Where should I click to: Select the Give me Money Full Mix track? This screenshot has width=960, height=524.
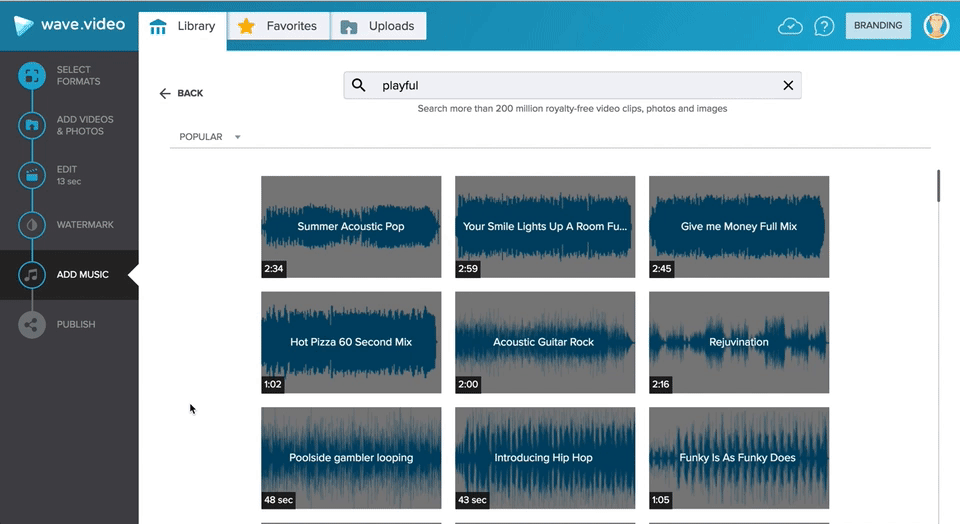click(739, 226)
